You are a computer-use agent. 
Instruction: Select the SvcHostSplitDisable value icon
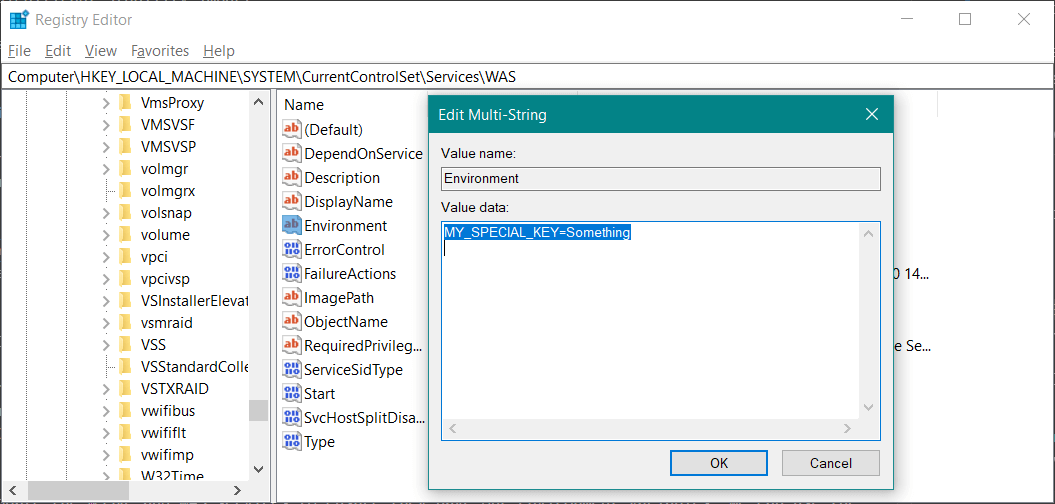click(x=291, y=418)
